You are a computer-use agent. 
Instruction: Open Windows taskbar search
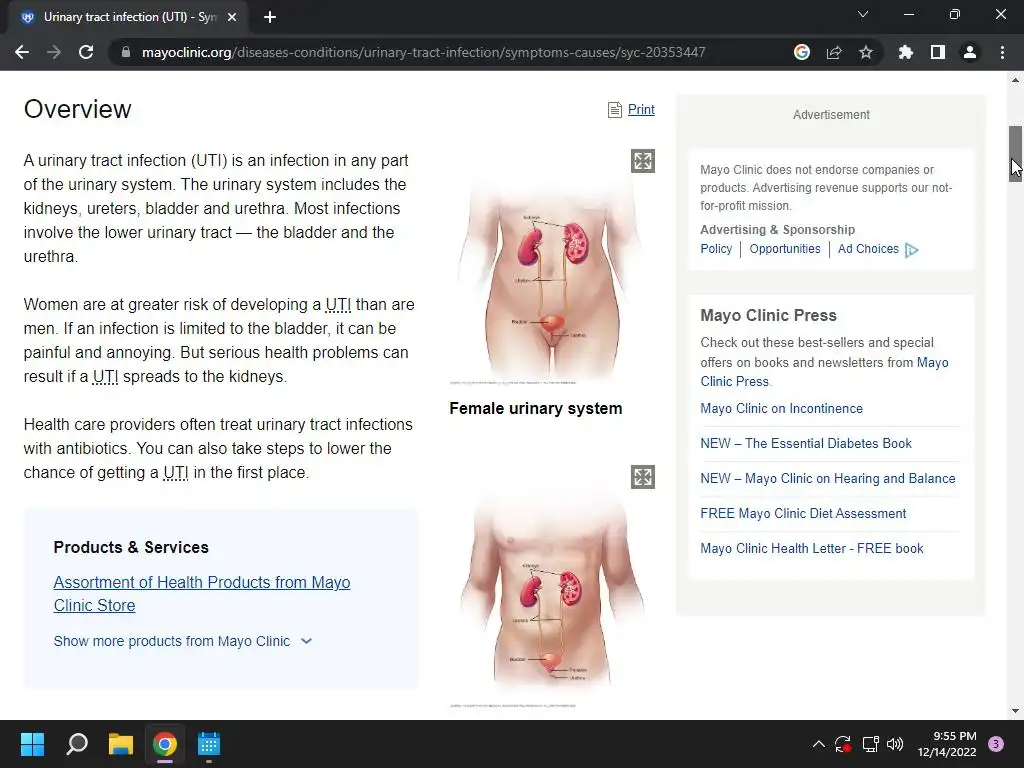[77, 744]
